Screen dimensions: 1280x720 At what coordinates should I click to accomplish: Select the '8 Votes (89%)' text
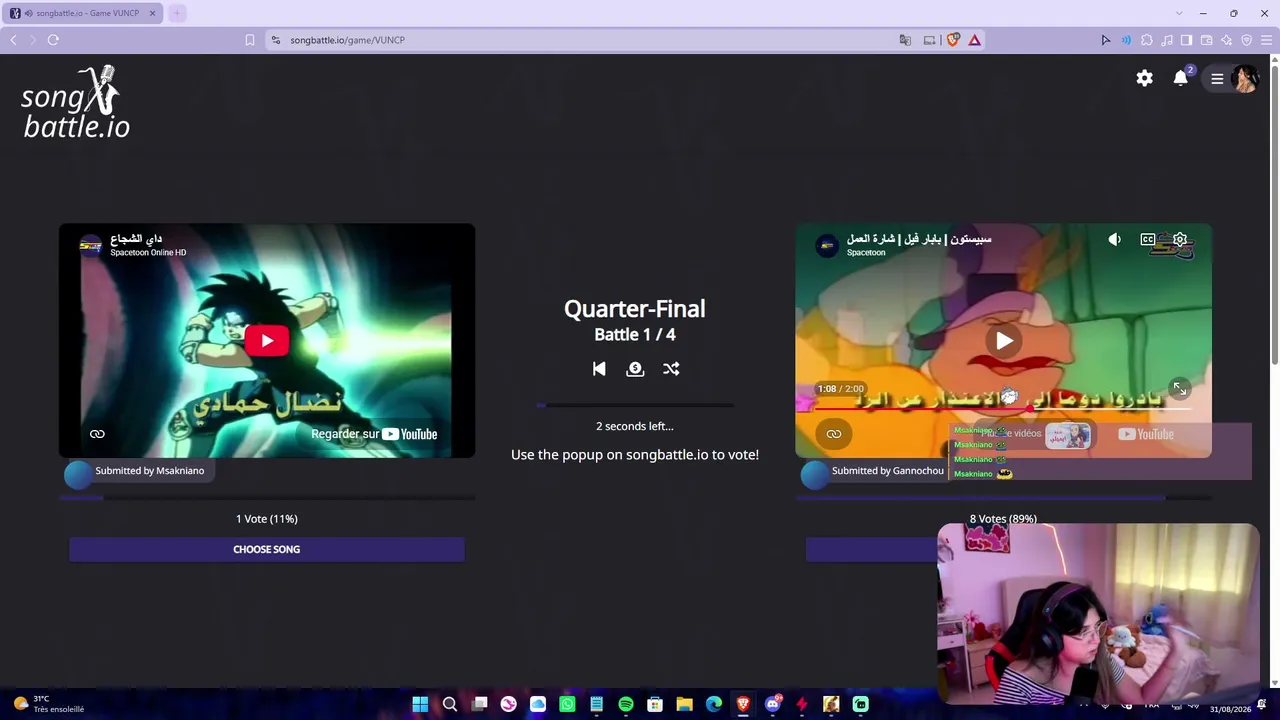point(1003,519)
